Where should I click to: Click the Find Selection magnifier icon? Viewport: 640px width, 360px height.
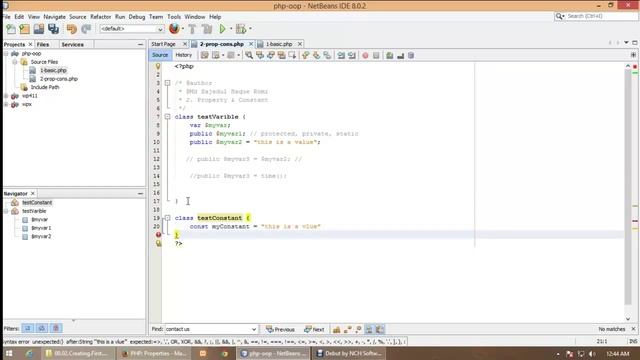point(249,55)
